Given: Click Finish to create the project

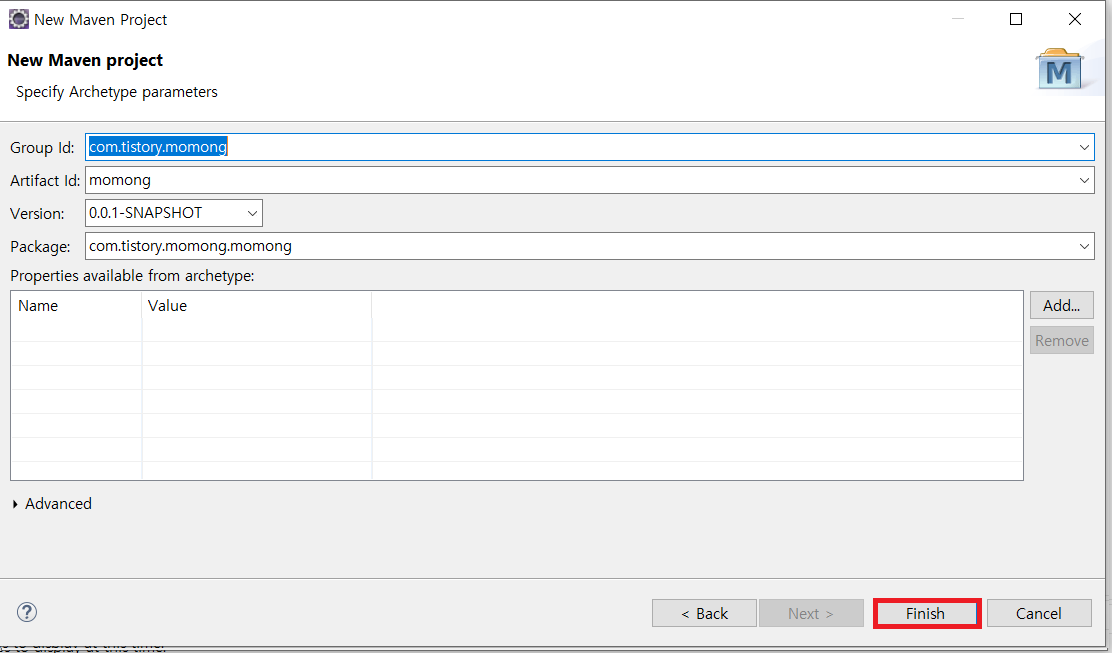Looking at the screenshot, I should click(x=927, y=613).
